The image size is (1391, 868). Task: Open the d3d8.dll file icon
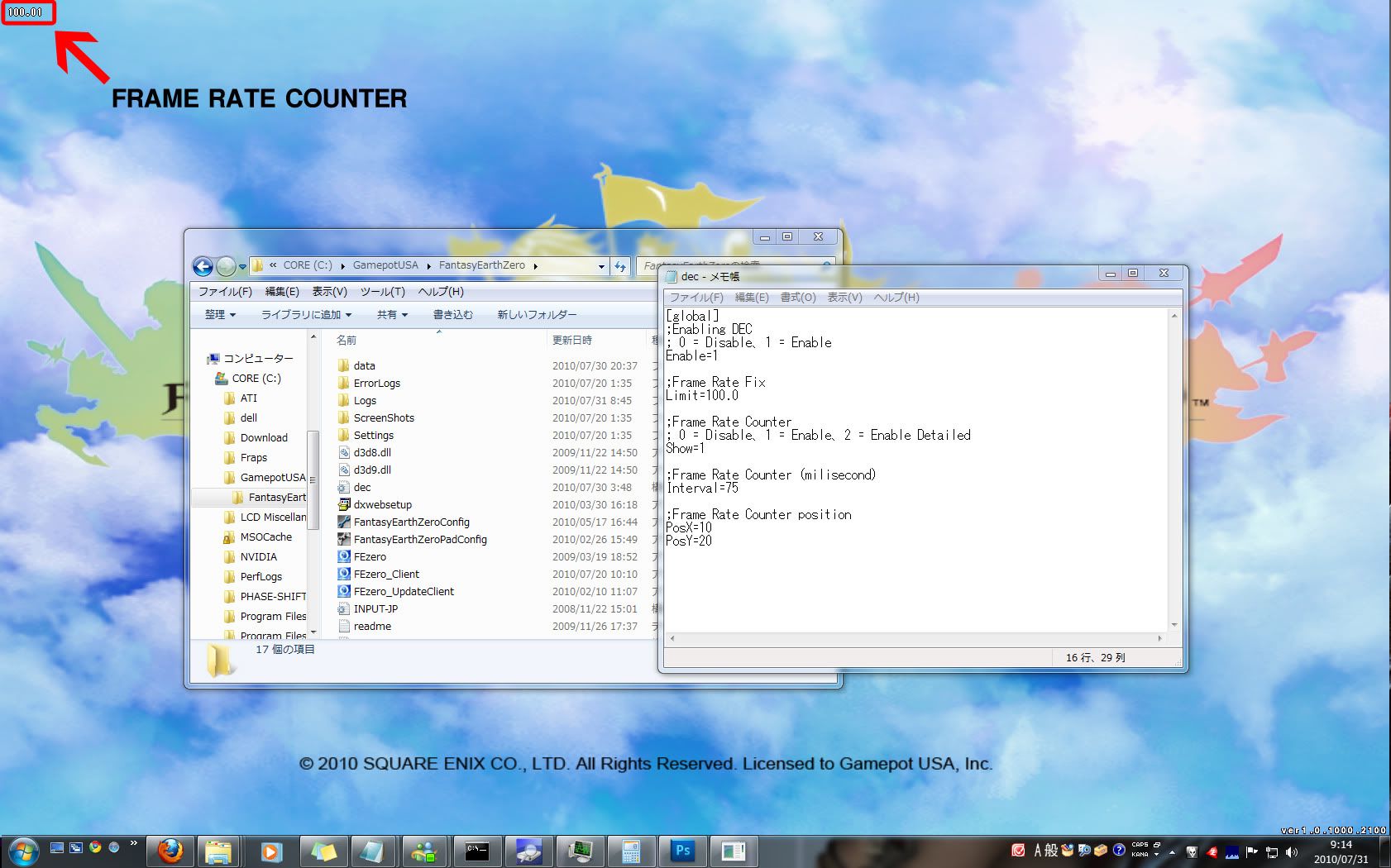pyautogui.click(x=344, y=452)
